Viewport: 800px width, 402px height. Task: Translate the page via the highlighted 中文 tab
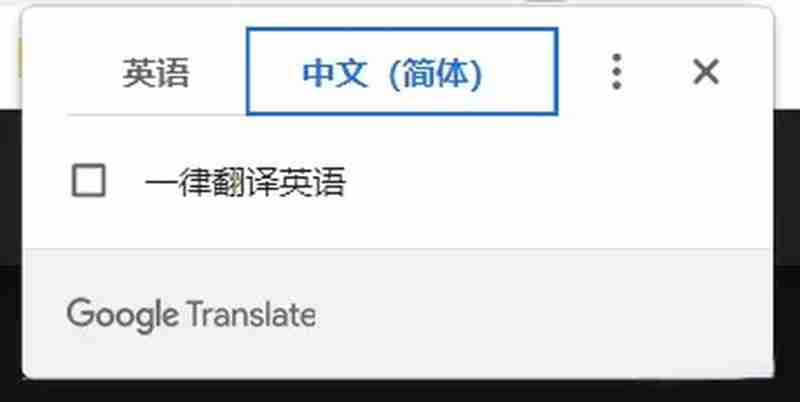[402, 71]
